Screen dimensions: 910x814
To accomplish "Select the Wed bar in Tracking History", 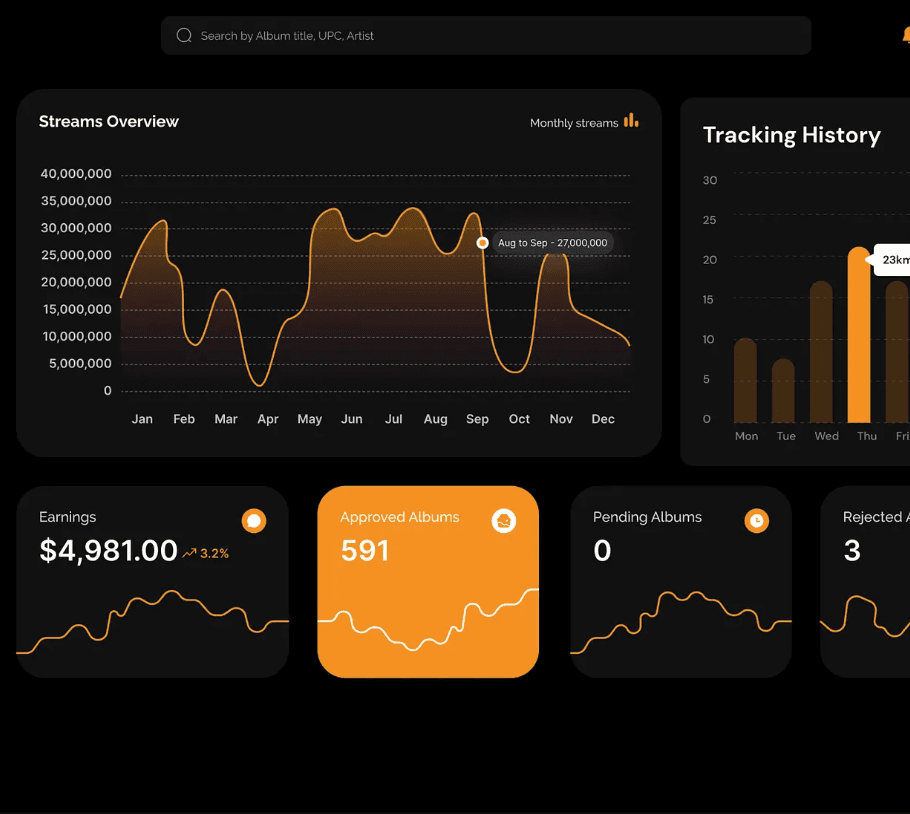I will [821, 352].
